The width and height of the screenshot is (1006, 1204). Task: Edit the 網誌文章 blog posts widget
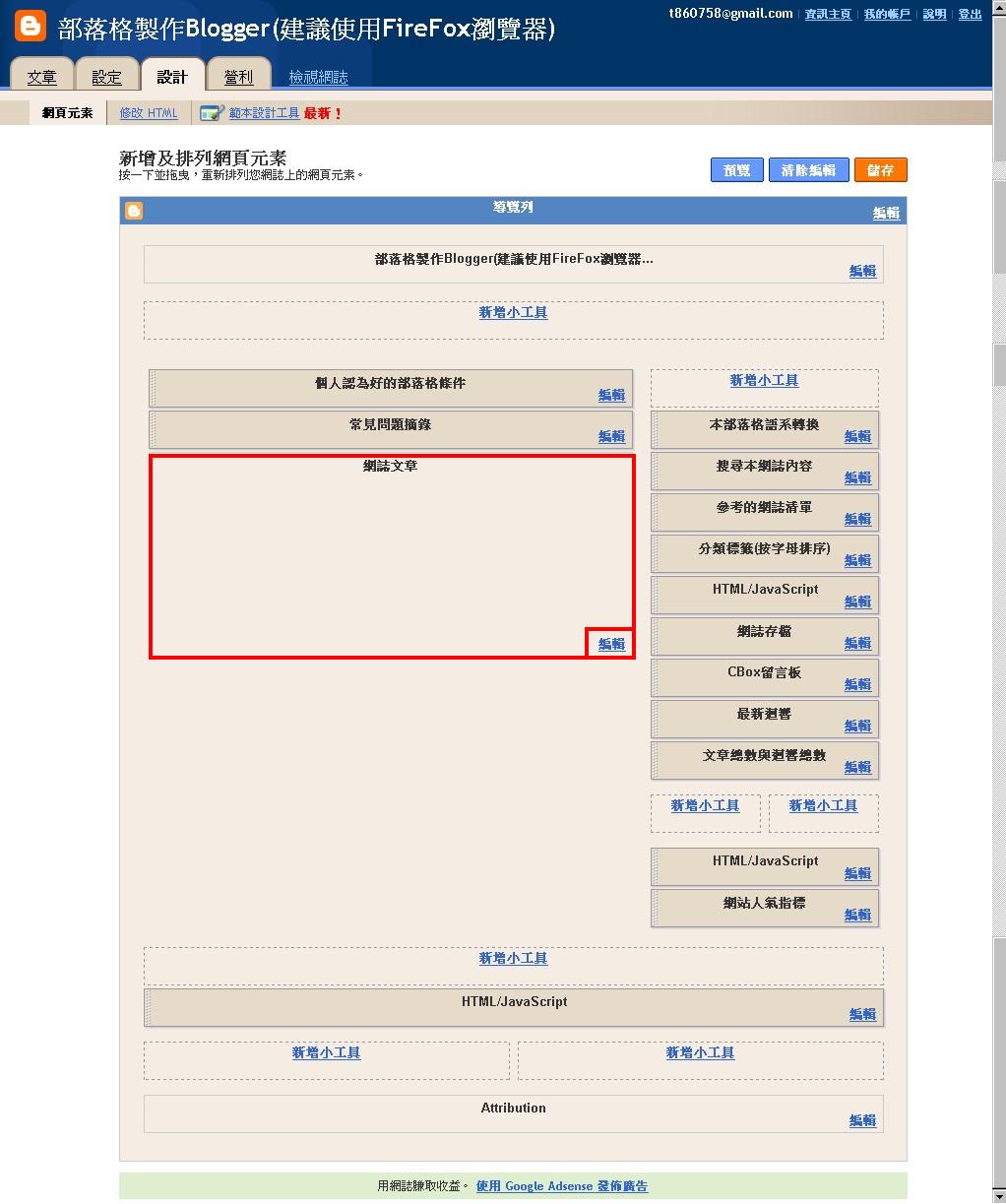pos(611,644)
